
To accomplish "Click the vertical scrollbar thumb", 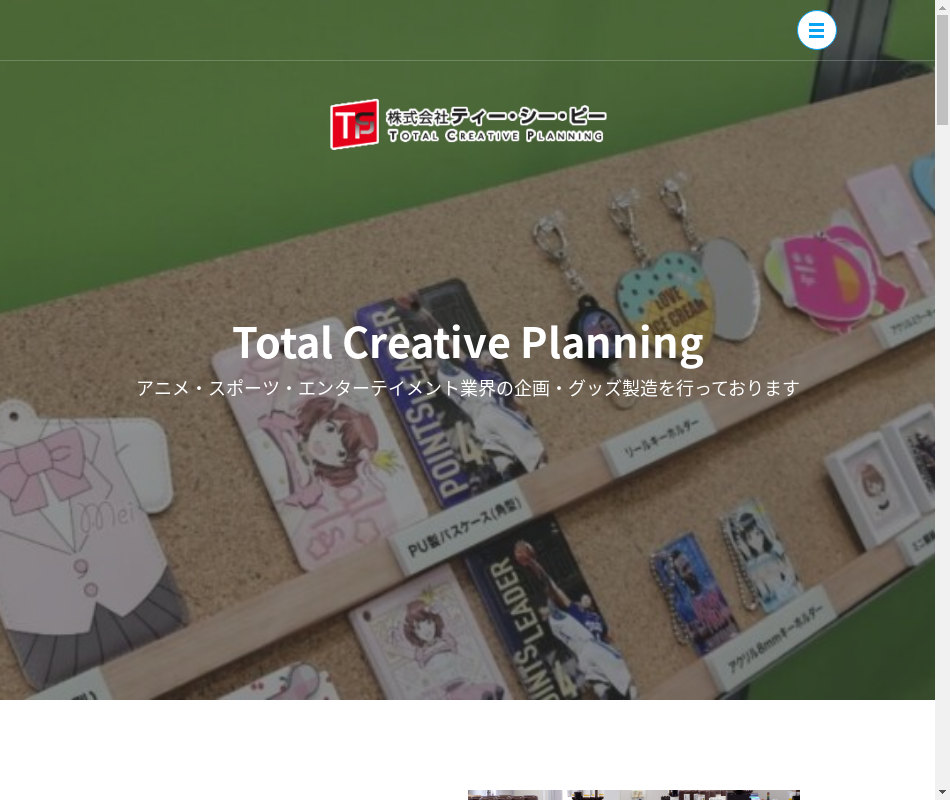I will [942, 70].
